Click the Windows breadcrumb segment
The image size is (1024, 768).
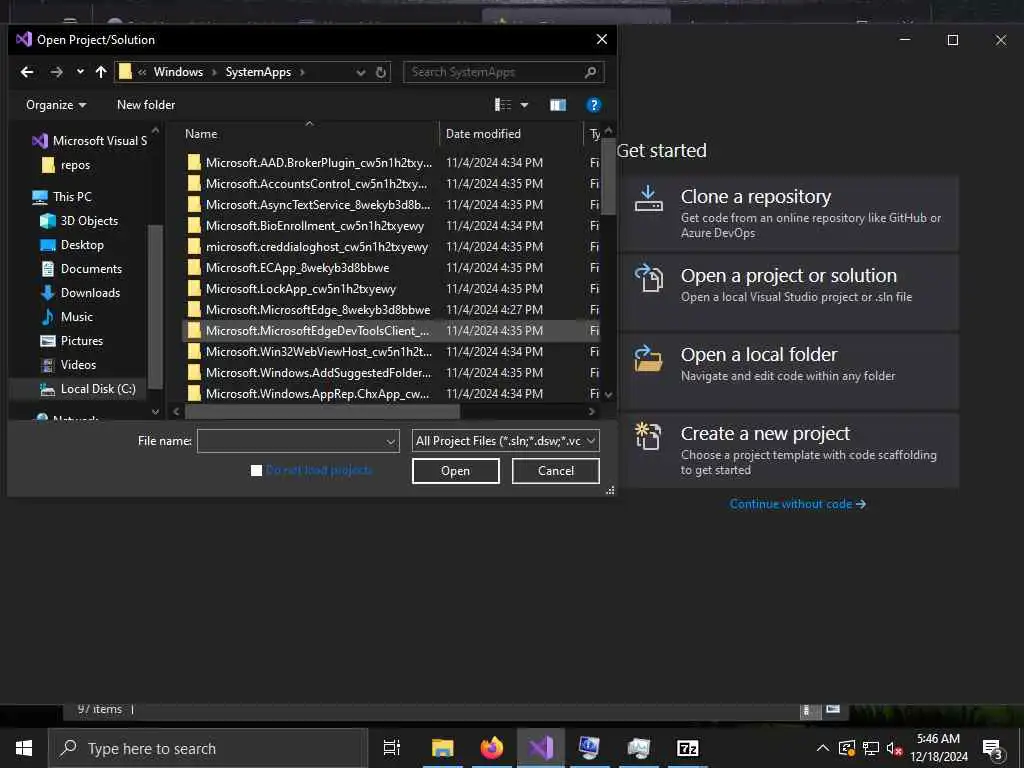click(178, 72)
